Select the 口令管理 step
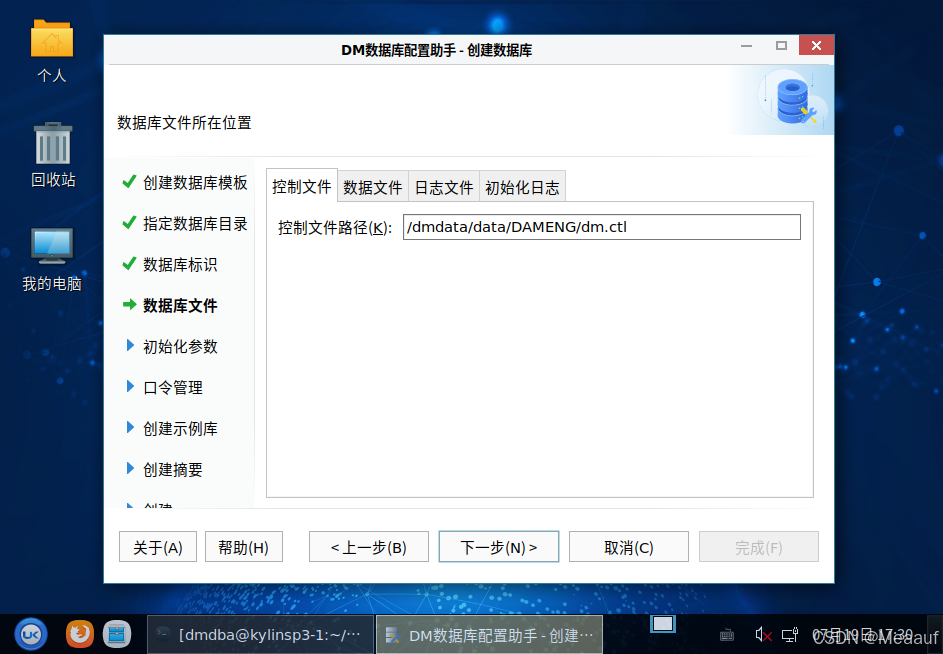Viewport: 943px width, 654px height. coord(173,387)
